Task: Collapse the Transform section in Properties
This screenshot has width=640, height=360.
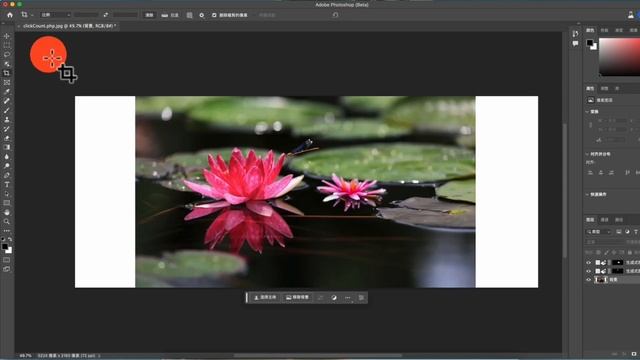Action: pyautogui.click(x=587, y=111)
